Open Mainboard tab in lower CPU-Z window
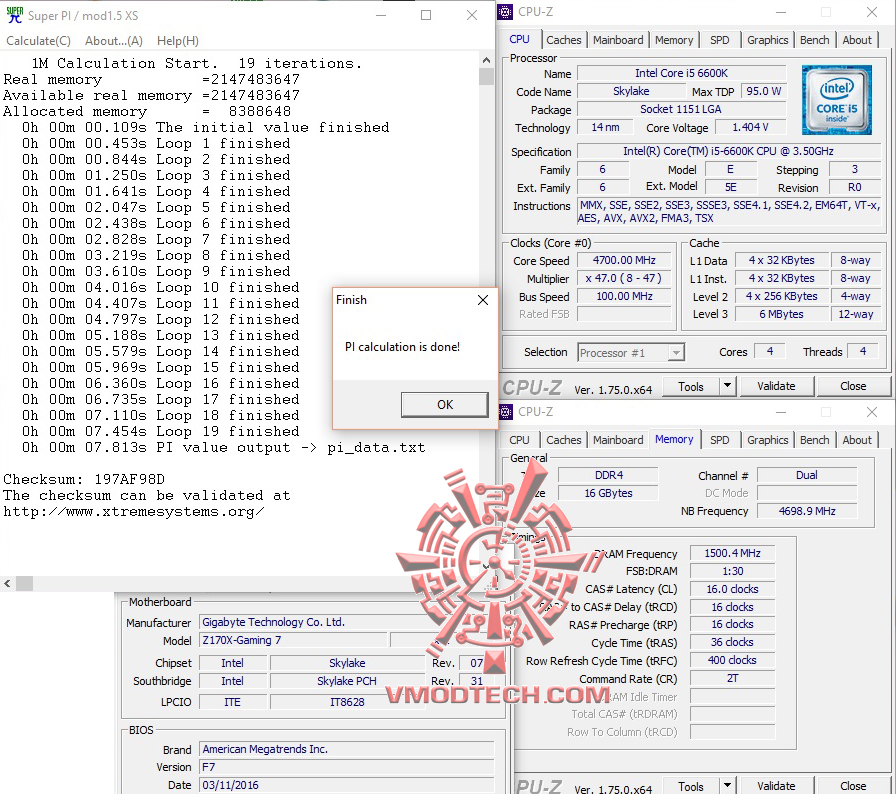Viewport: 896px width, 794px height. (x=618, y=440)
